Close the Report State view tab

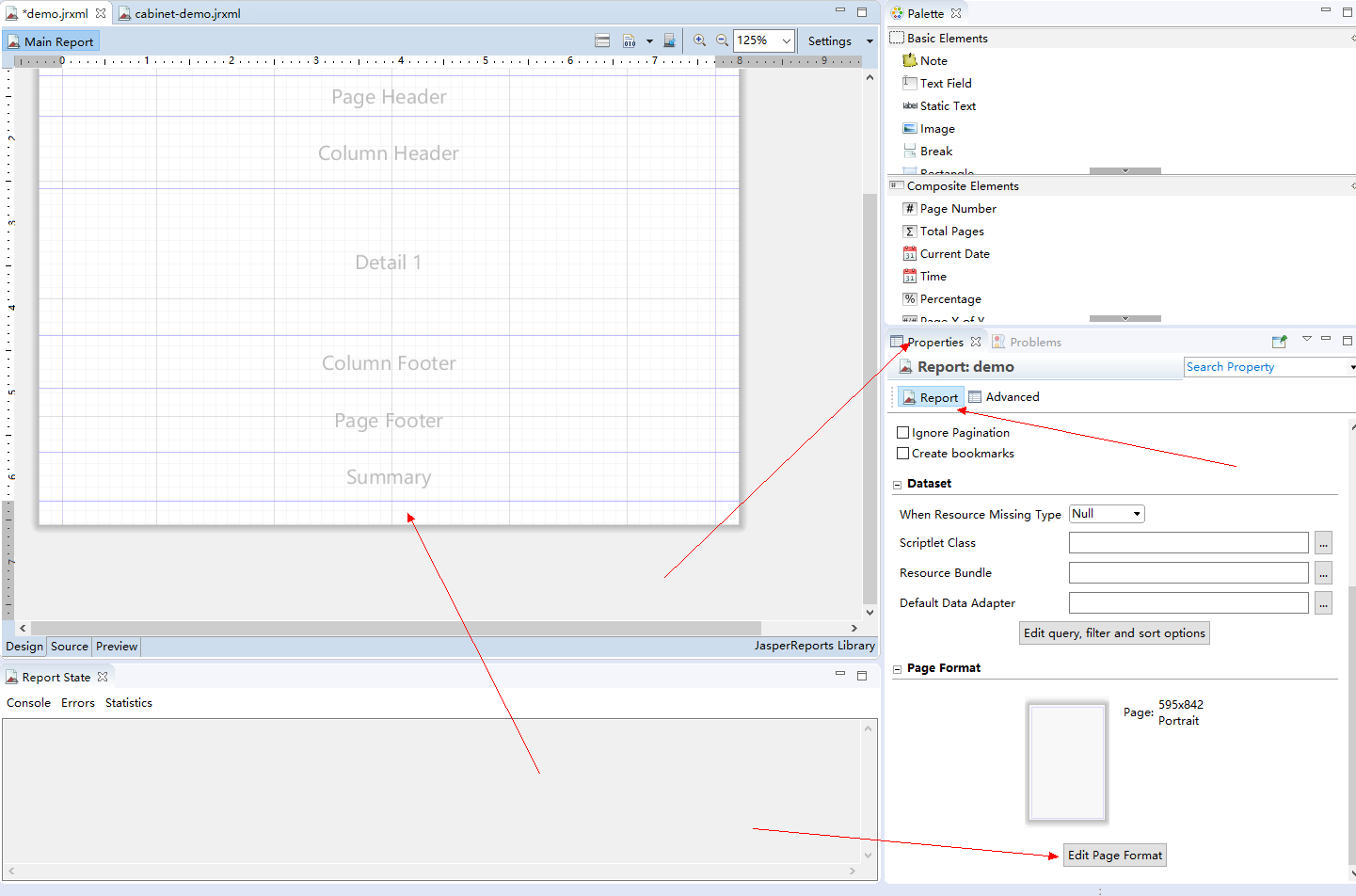pyautogui.click(x=103, y=677)
